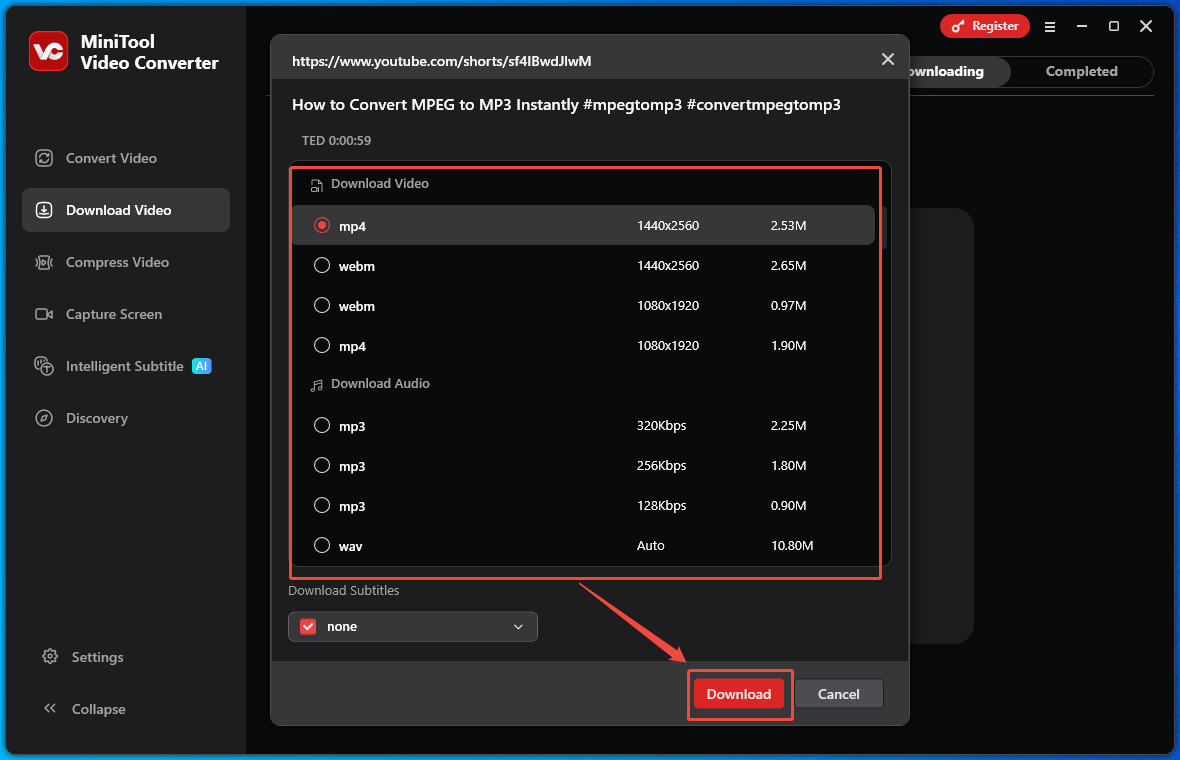Switch to the Completed tab
This screenshot has width=1180, height=760.
pos(1081,71)
